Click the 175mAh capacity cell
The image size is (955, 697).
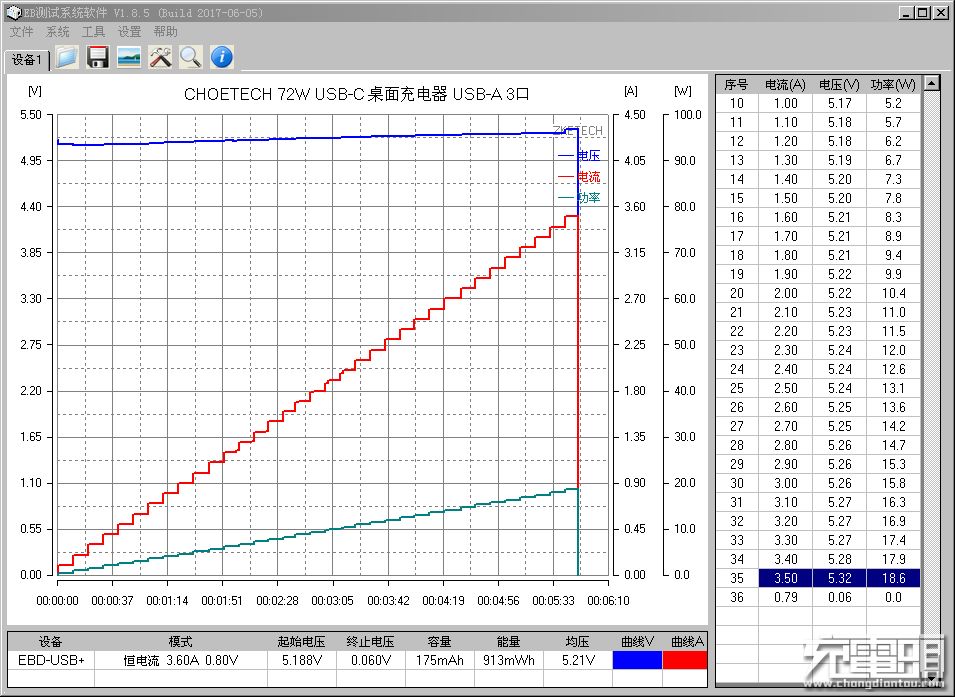(439, 660)
